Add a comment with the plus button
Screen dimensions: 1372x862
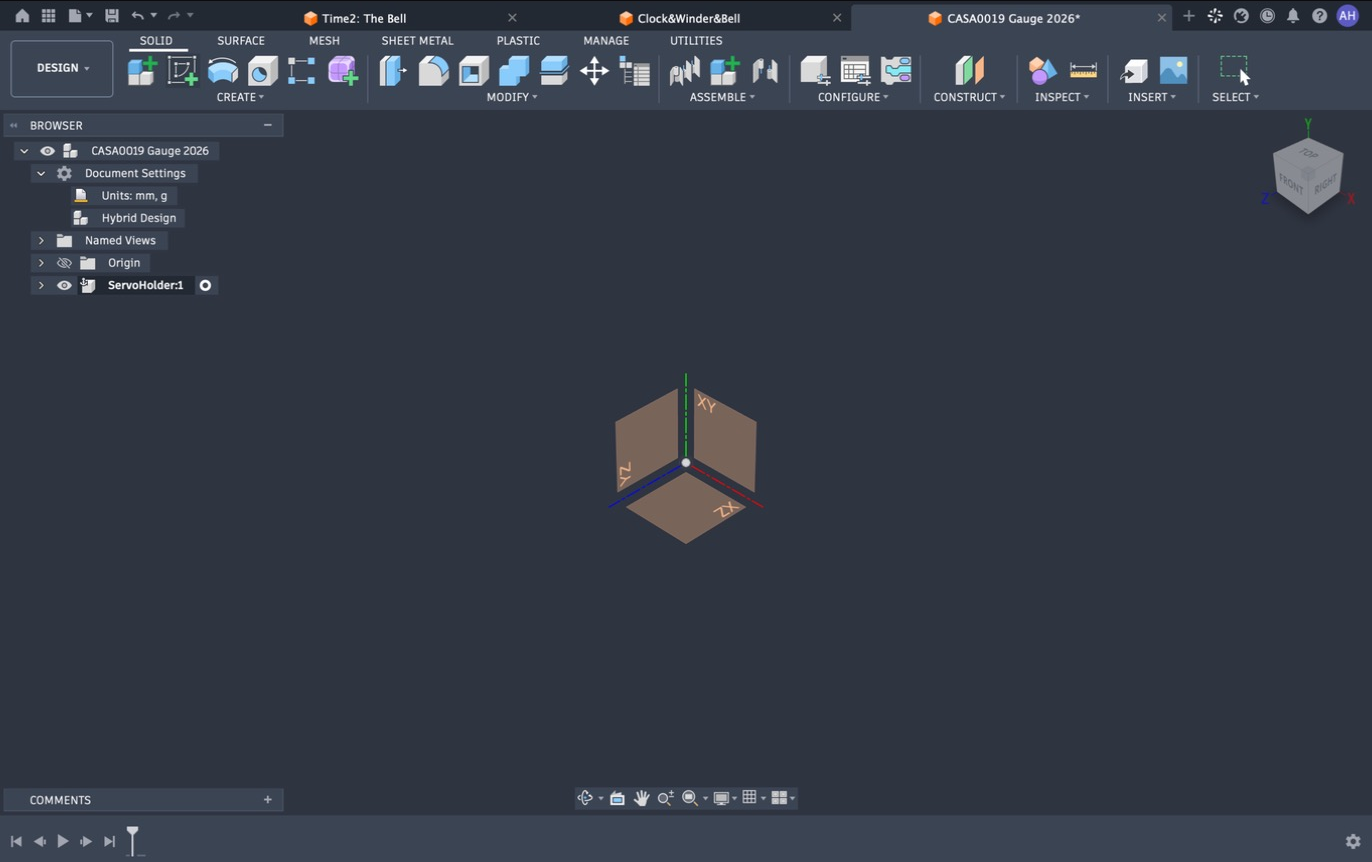coord(268,800)
